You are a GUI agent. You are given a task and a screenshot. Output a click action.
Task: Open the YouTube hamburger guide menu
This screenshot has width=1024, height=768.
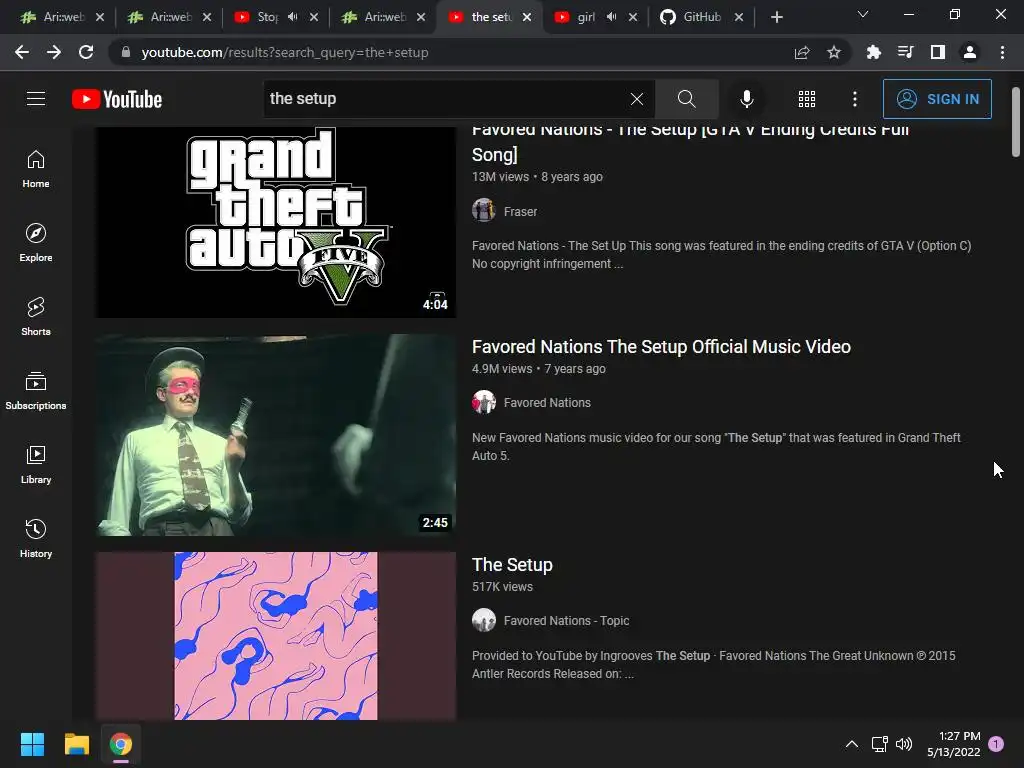(x=36, y=99)
